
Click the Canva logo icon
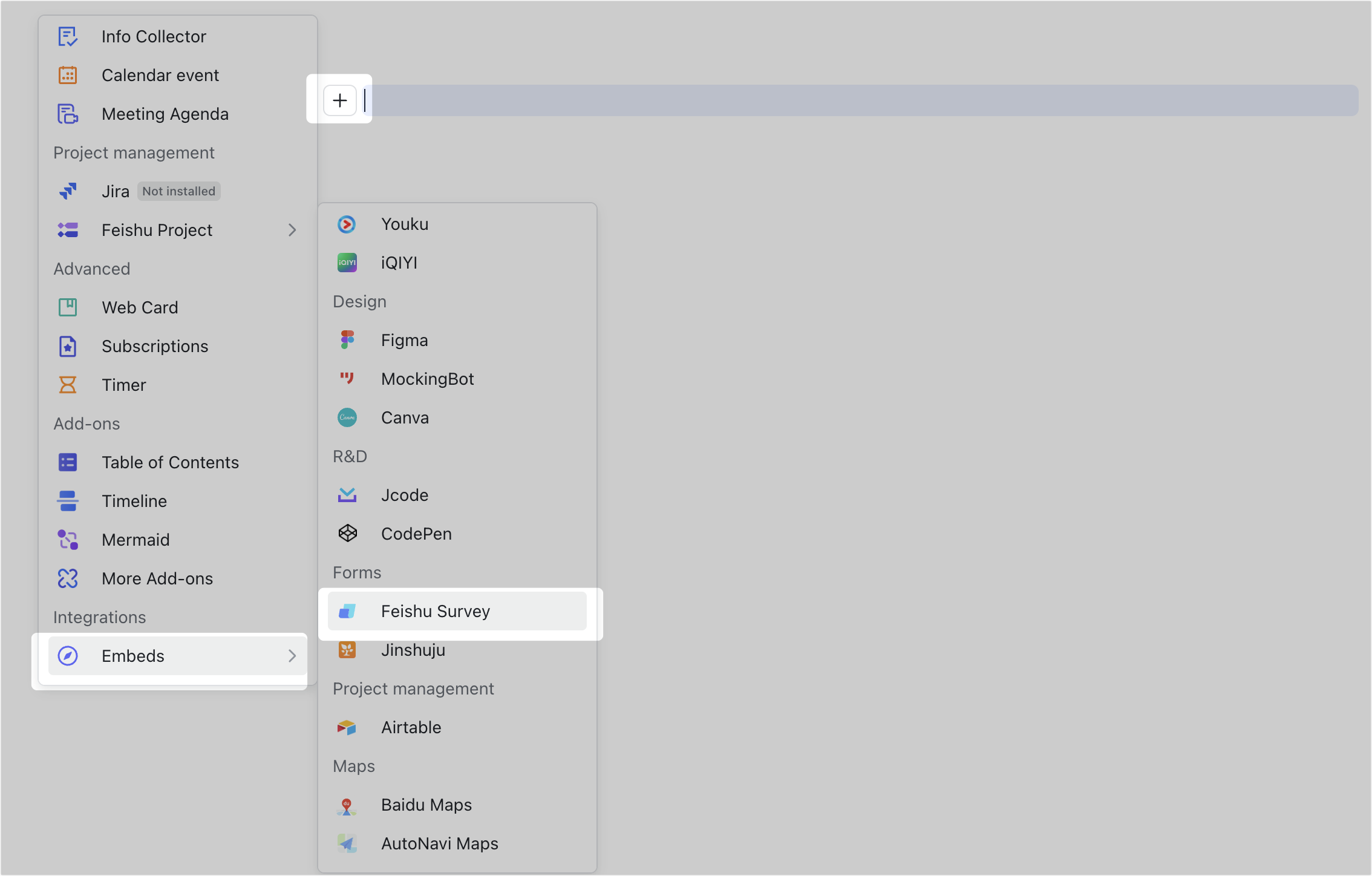click(x=347, y=417)
